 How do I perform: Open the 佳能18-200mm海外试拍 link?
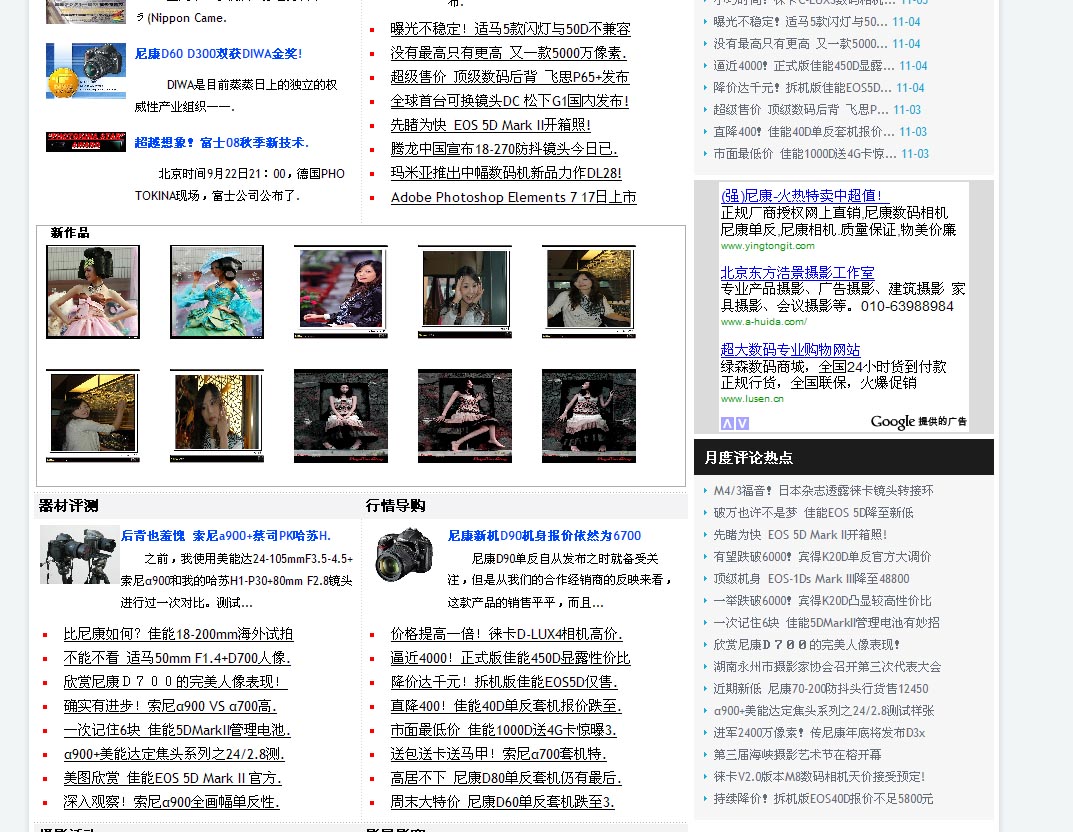(x=178, y=634)
